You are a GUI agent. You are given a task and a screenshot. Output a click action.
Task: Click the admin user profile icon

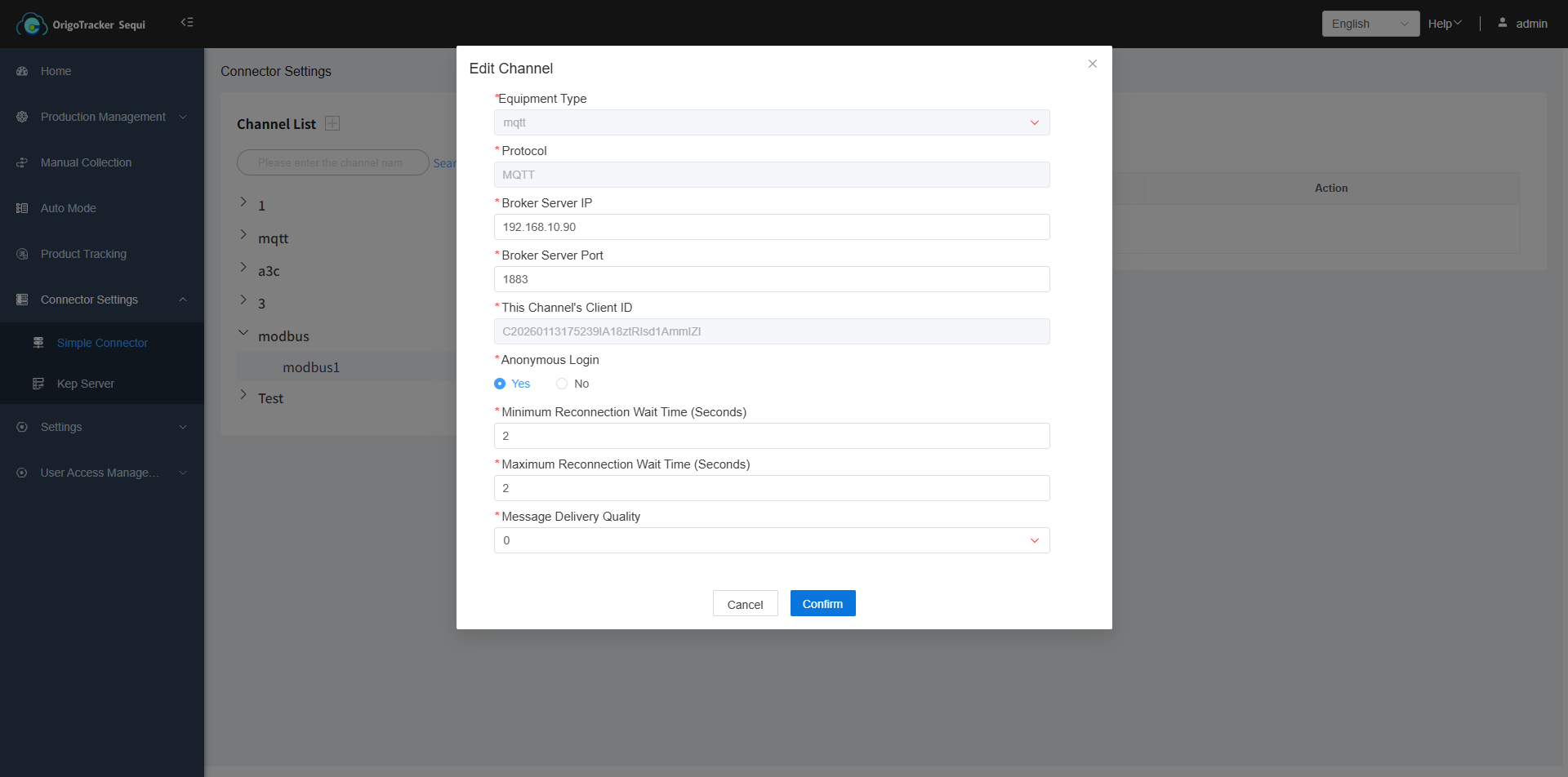coord(1502,23)
